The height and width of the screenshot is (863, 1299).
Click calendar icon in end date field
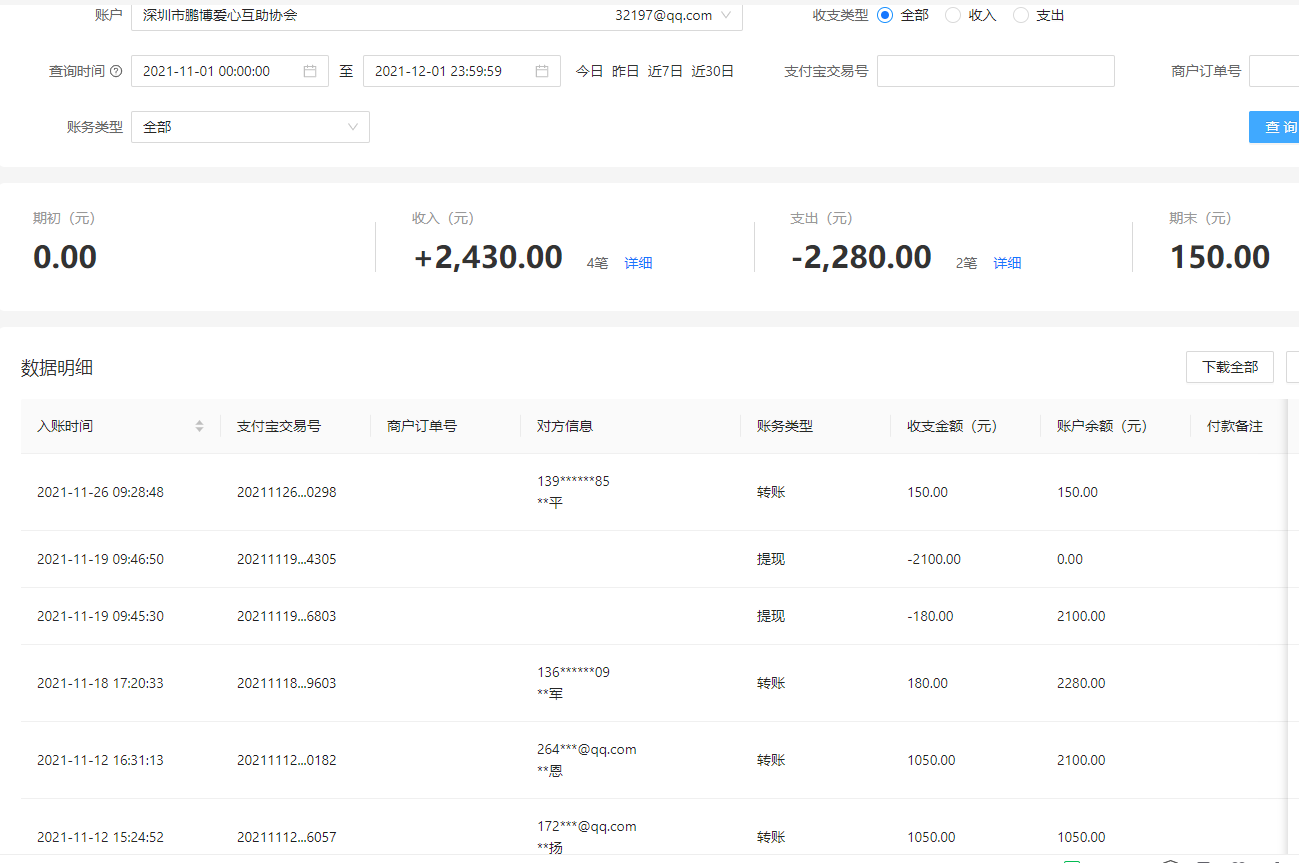coord(542,71)
